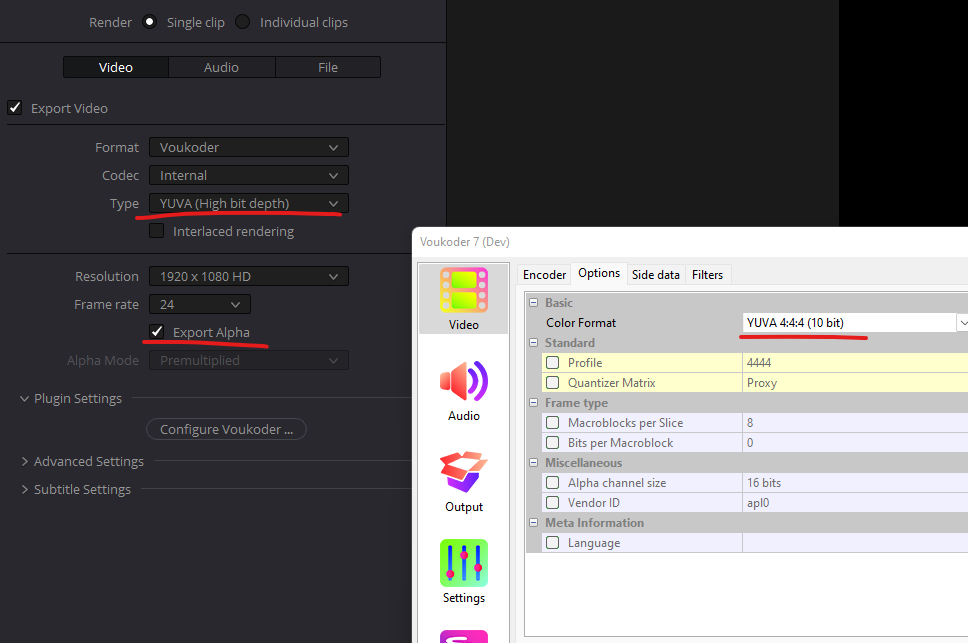This screenshot has width=968, height=643.
Task: Select the Individual clips render option
Action: click(x=243, y=22)
